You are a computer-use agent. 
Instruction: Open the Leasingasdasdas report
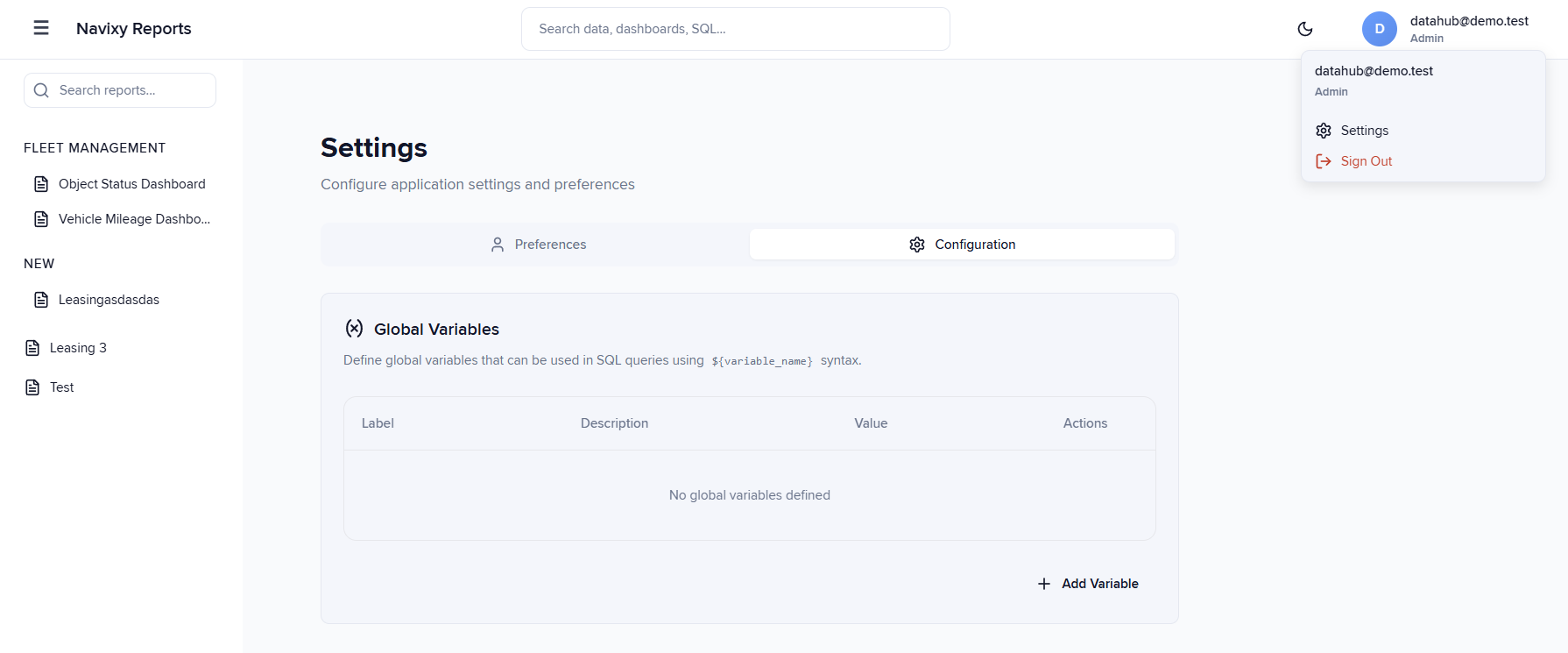pos(109,300)
